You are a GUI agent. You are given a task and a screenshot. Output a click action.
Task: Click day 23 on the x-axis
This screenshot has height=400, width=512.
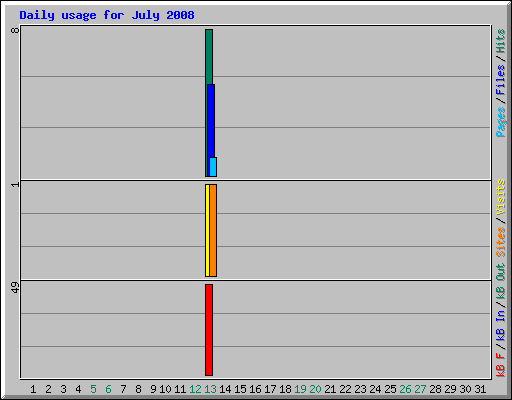(x=360, y=389)
